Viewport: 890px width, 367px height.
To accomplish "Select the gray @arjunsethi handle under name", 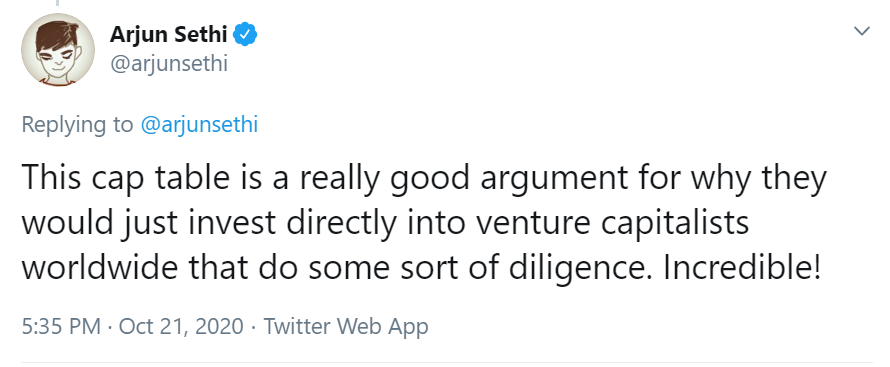I will pyautogui.click(x=169, y=64).
